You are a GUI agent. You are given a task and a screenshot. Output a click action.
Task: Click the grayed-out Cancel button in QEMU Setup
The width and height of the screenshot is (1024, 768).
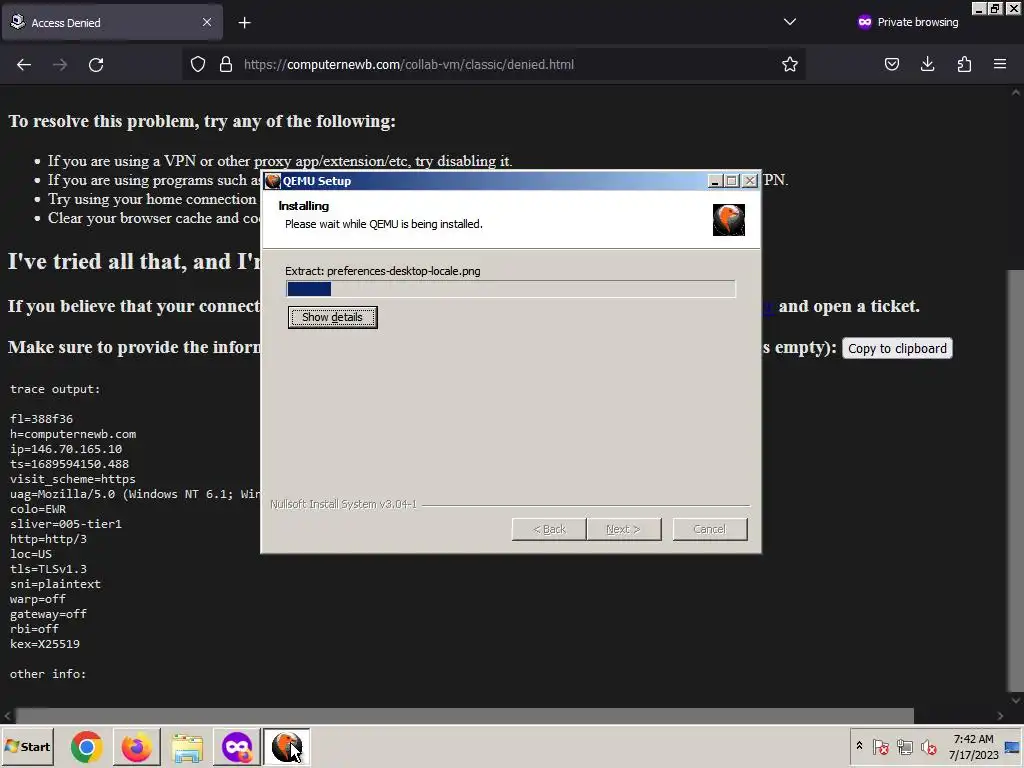[x=710, y=529]
